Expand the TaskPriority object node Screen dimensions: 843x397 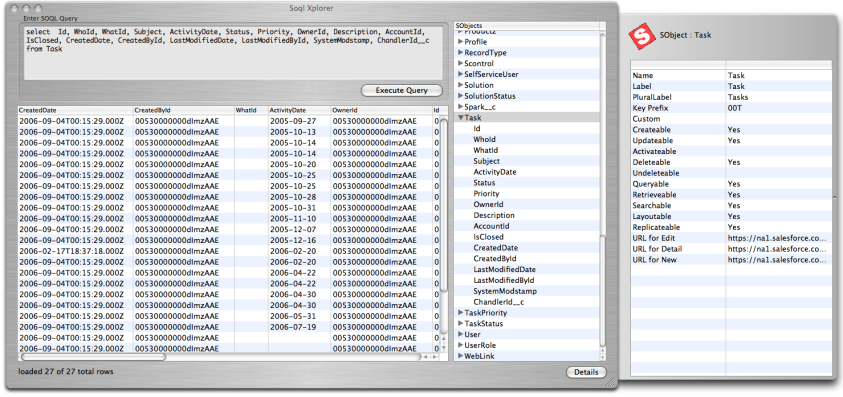click(x=460, y=313)
